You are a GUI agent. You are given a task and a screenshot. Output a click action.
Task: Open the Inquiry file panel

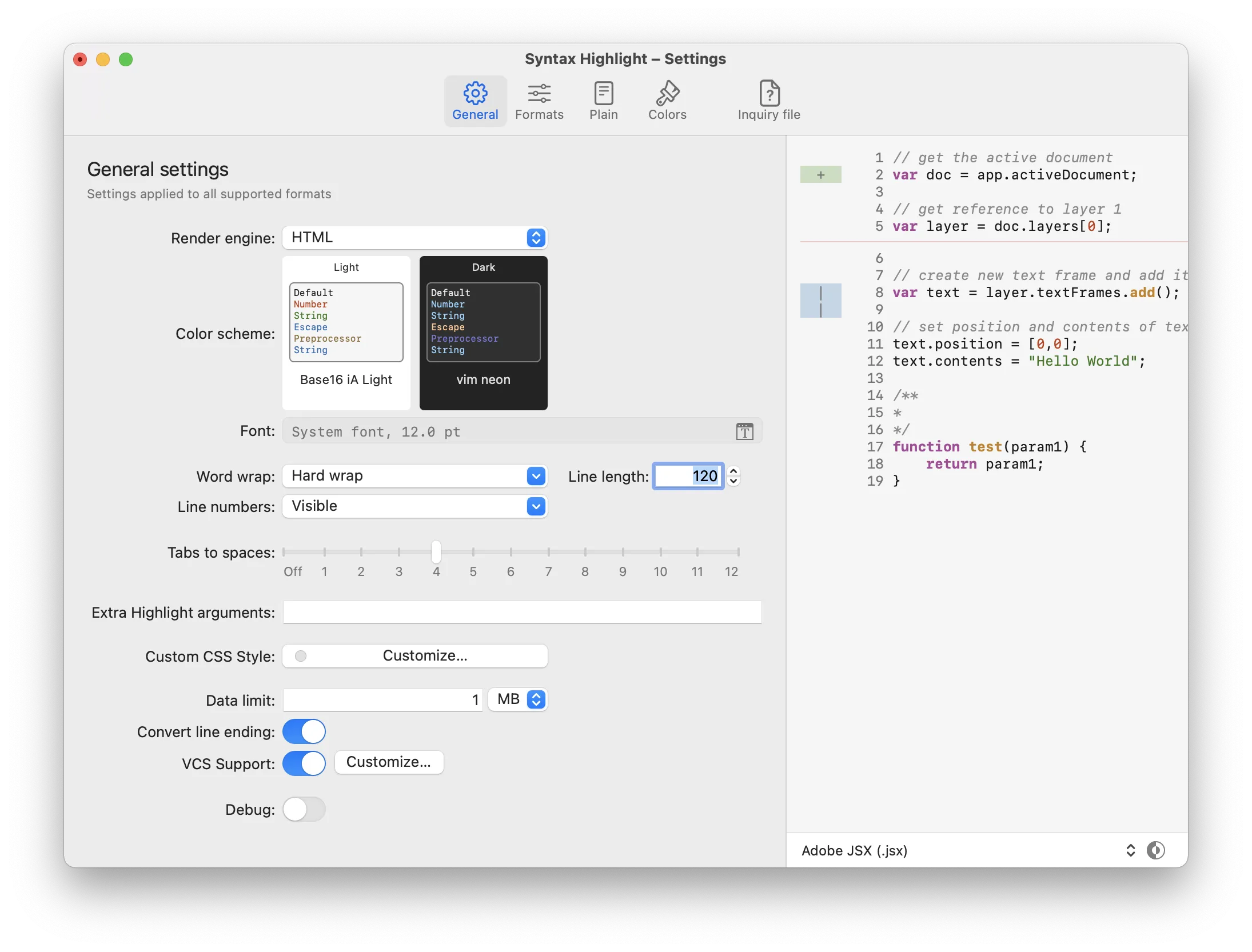click(x=769, y=101)
